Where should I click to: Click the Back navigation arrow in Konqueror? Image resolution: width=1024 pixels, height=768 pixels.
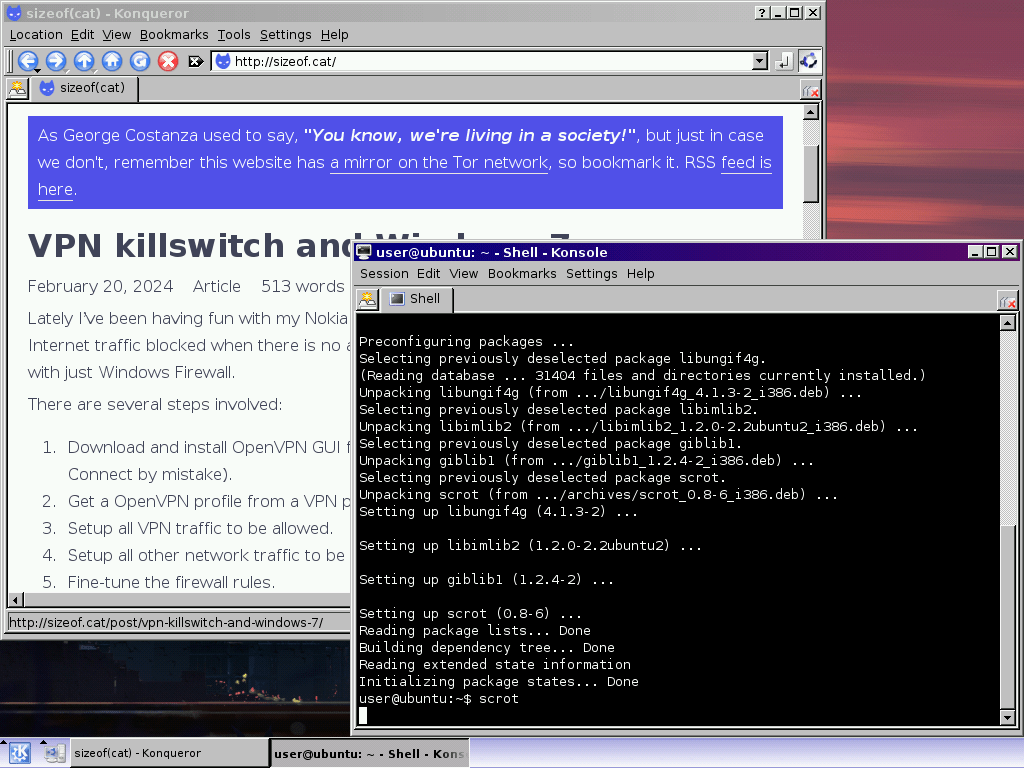point(27,61)
